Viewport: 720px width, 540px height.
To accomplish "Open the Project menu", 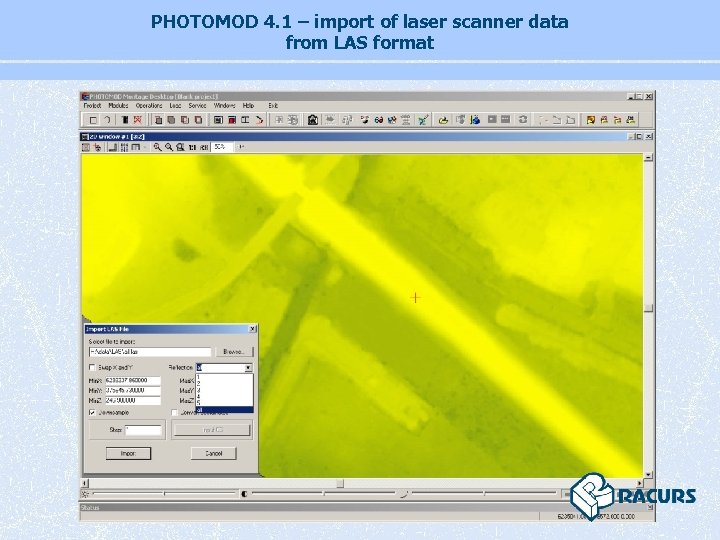I will [x=92, y=106].
